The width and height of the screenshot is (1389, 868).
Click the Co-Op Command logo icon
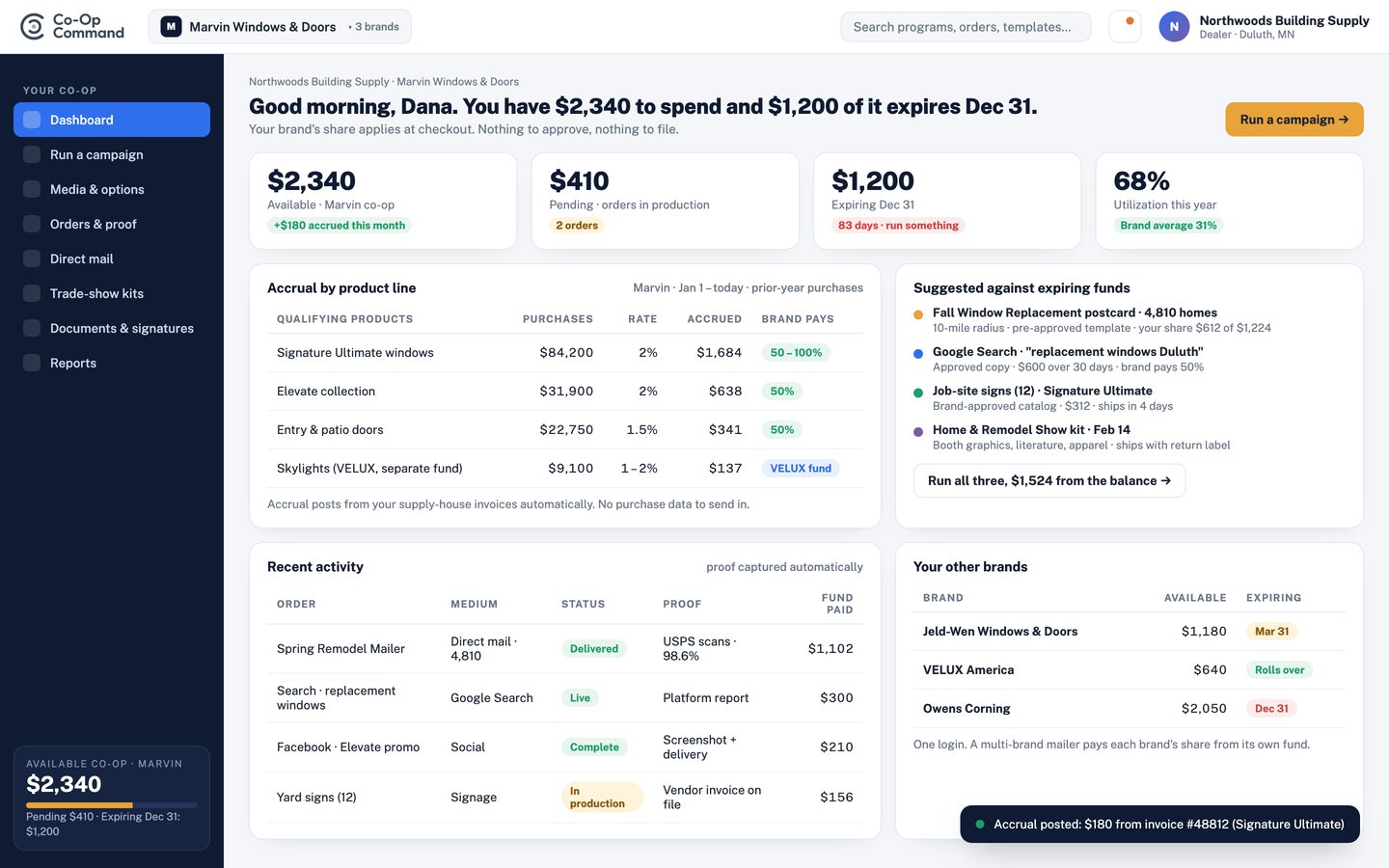point(33,27)
